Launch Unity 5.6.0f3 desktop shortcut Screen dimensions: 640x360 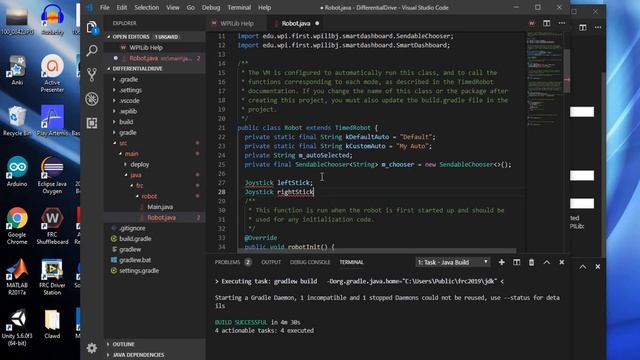(x=17, y=327)
